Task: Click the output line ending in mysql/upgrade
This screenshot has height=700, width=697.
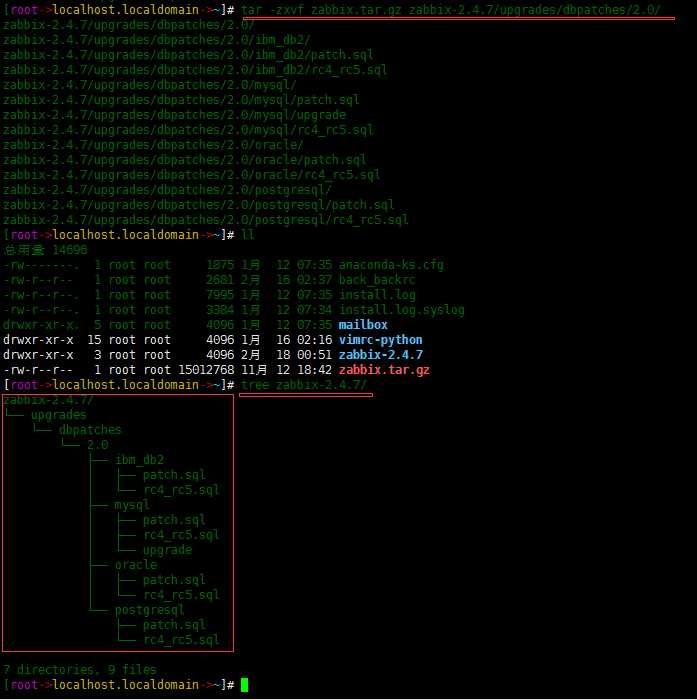Action: 174,115
